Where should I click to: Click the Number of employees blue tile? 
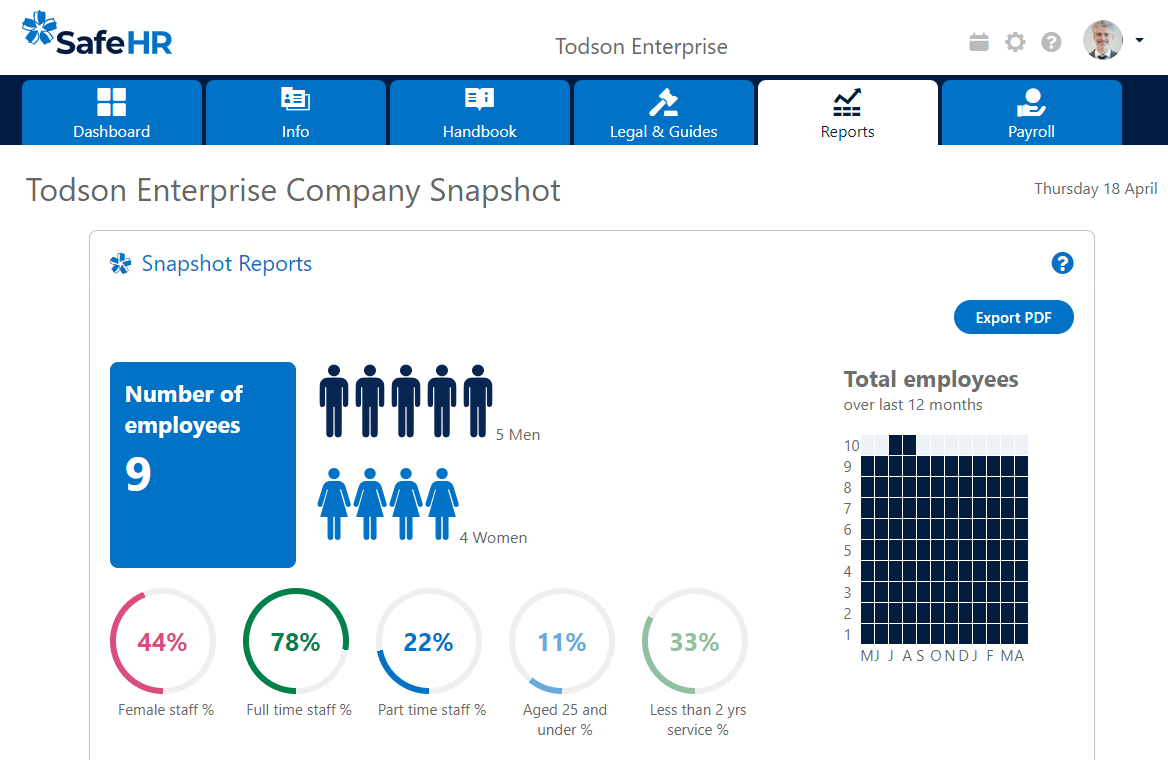point(202,464)
